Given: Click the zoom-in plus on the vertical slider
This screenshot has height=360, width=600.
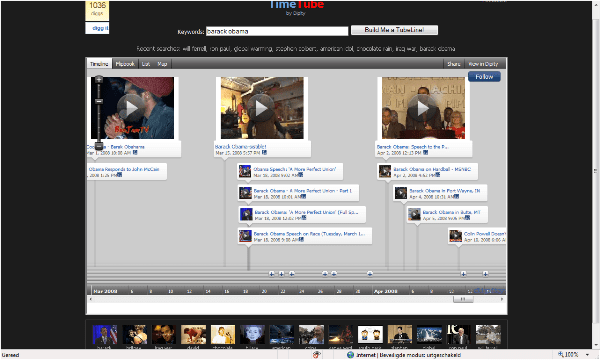Looking at the screenshot, I should [x=99, y=79].
